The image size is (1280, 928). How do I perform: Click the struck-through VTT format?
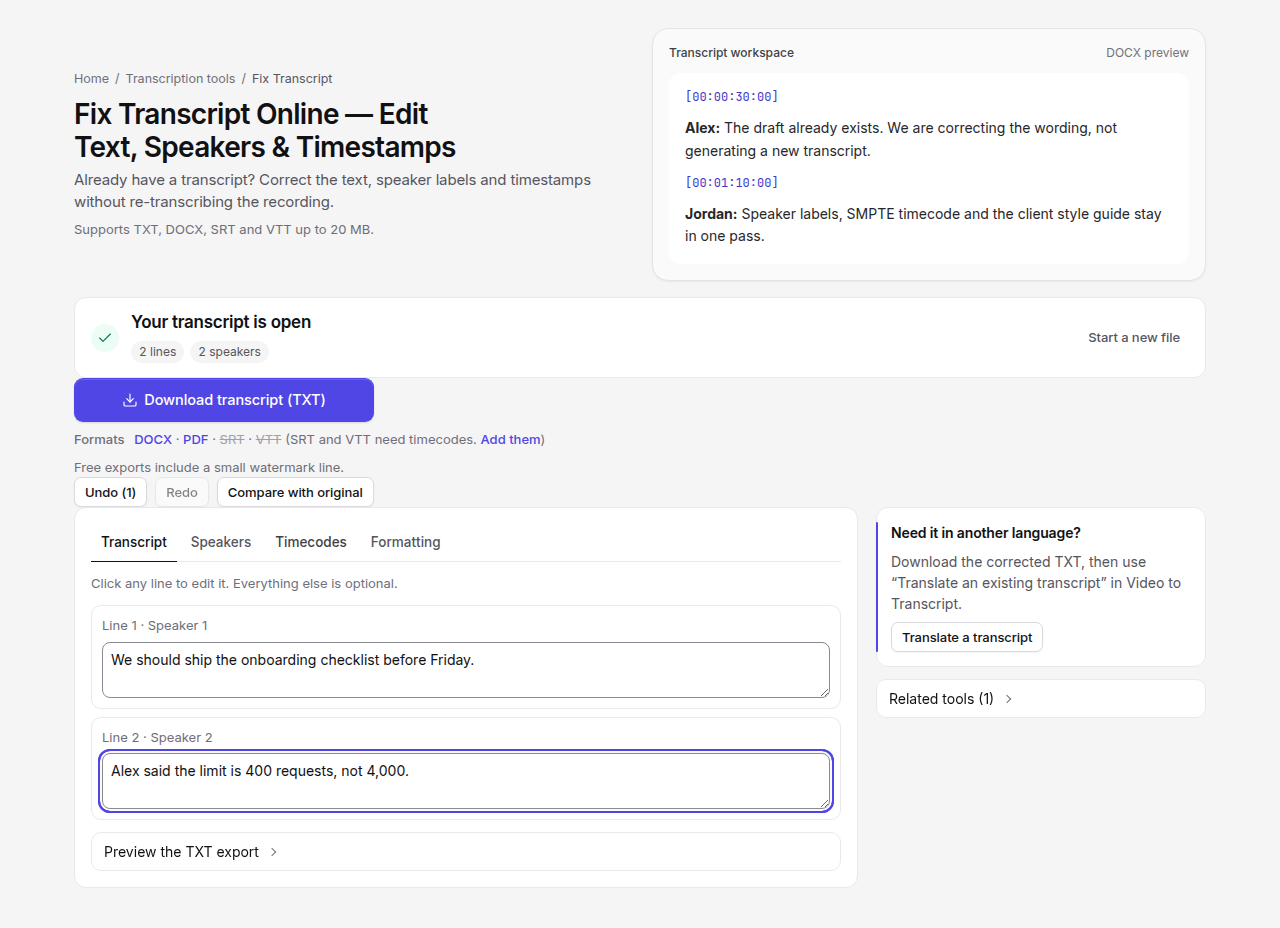(x=269, y=440)
